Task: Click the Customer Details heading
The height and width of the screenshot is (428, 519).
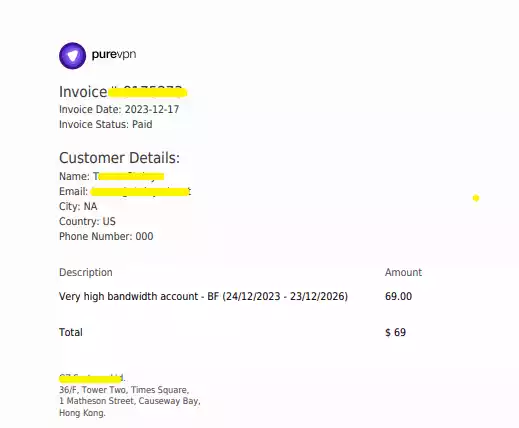Action: (119, 158)
